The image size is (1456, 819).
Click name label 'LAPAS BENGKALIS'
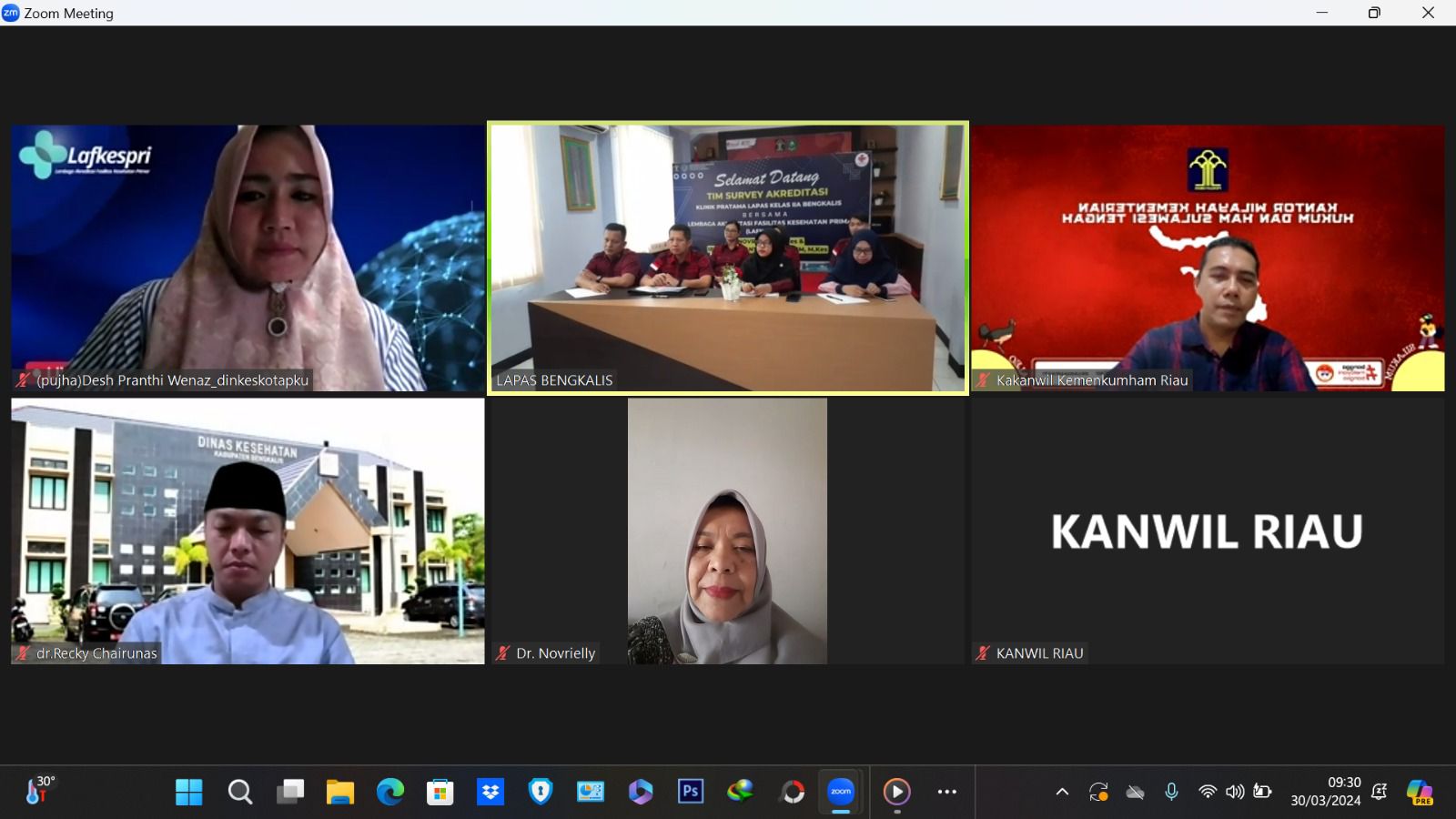click(x=554, y=380)
